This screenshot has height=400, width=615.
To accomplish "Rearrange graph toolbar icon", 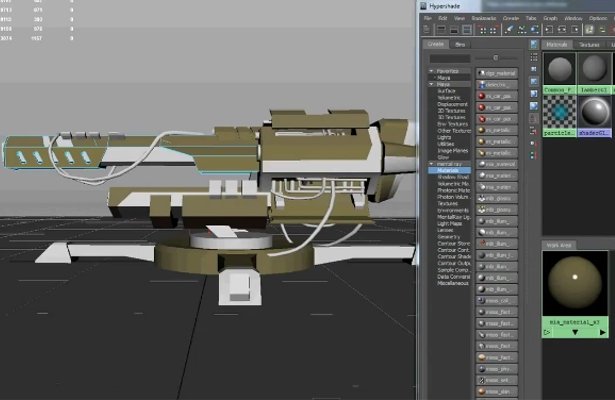I will click(x=522, y=29).
